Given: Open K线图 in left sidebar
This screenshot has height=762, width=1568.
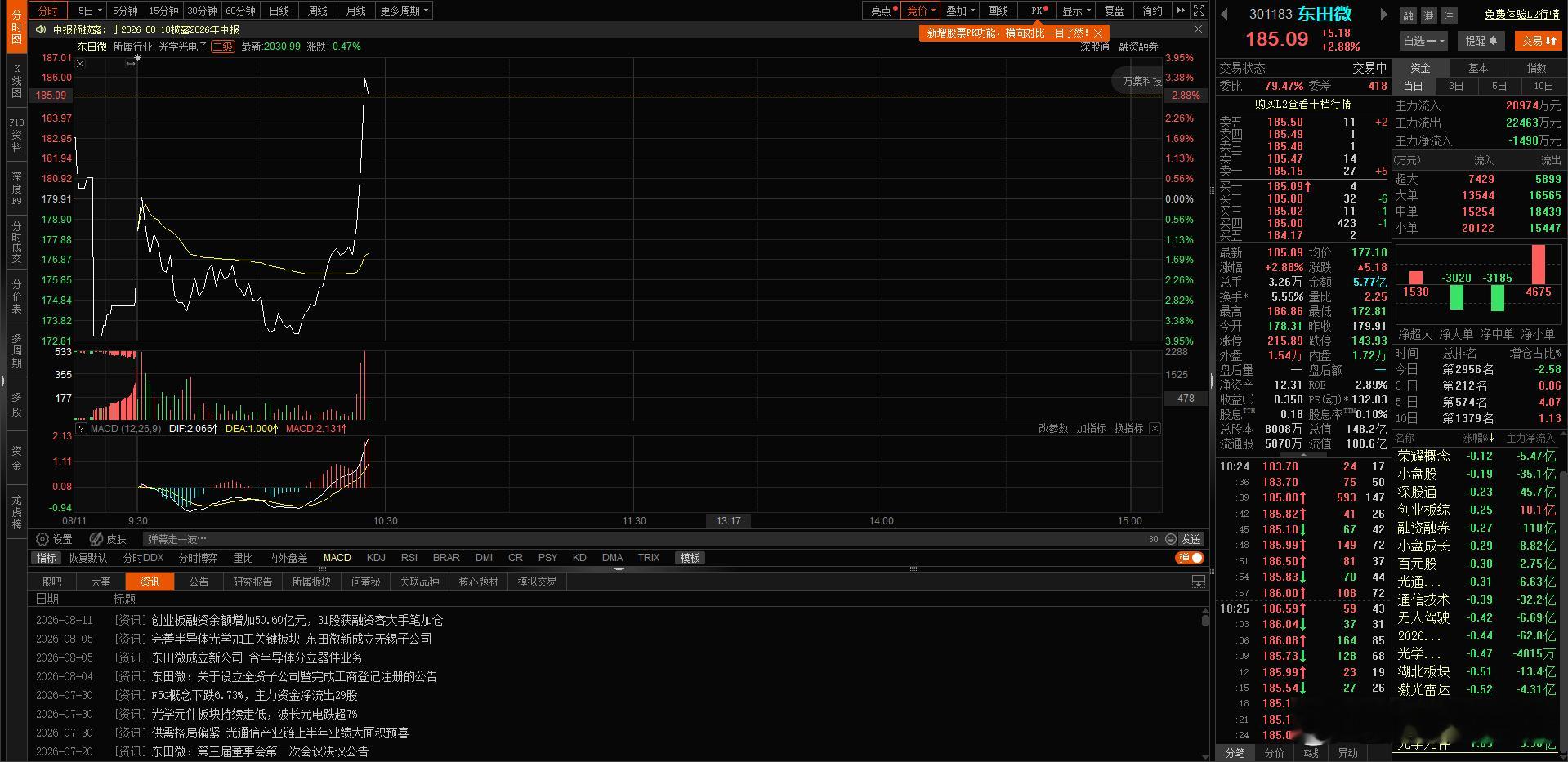Looking at the screenshot, I should (x=16, y=82).
